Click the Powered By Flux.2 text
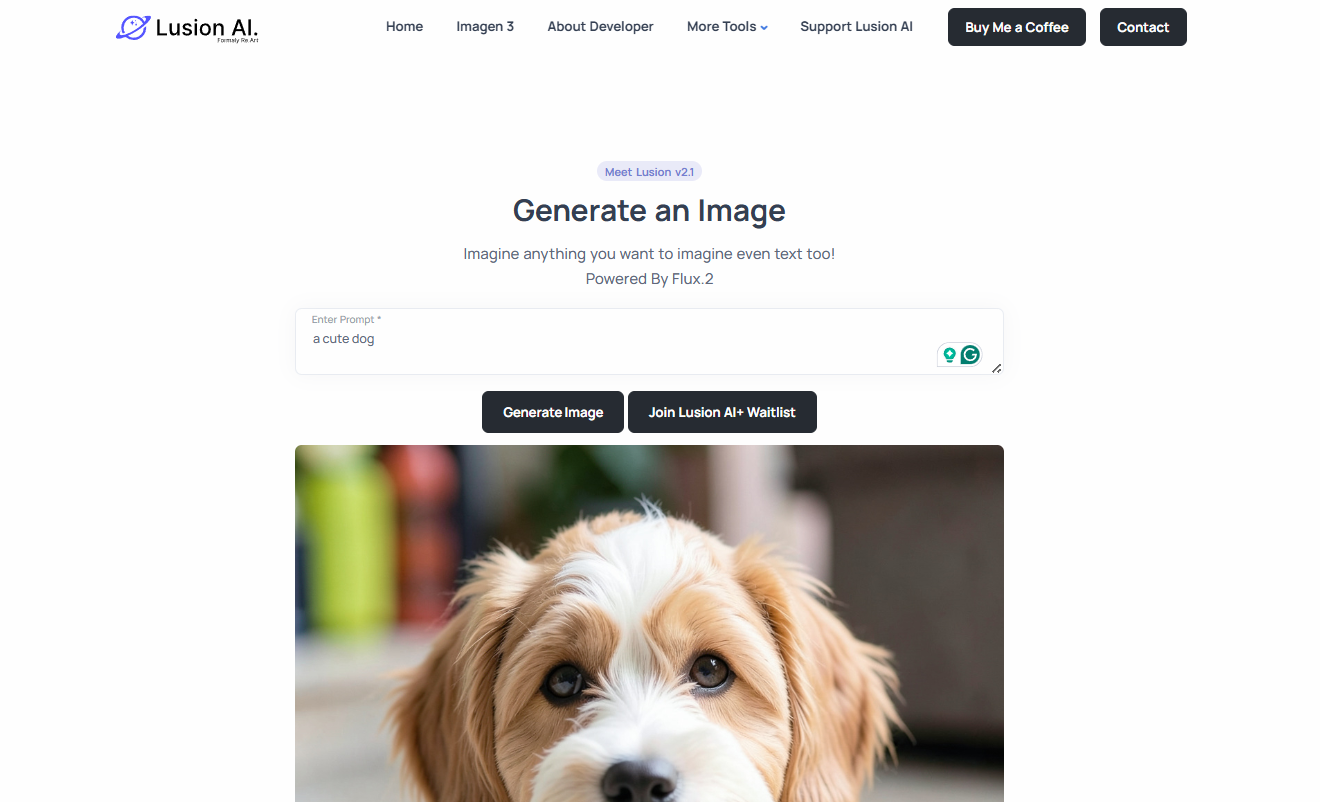Screen dimensions: 1320x802 point(649,279)
